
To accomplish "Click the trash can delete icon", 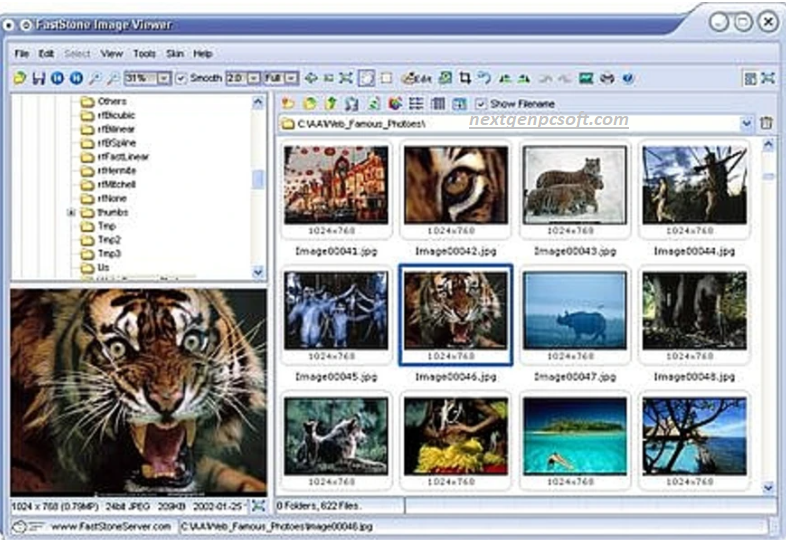I will [x=767, y=123].
